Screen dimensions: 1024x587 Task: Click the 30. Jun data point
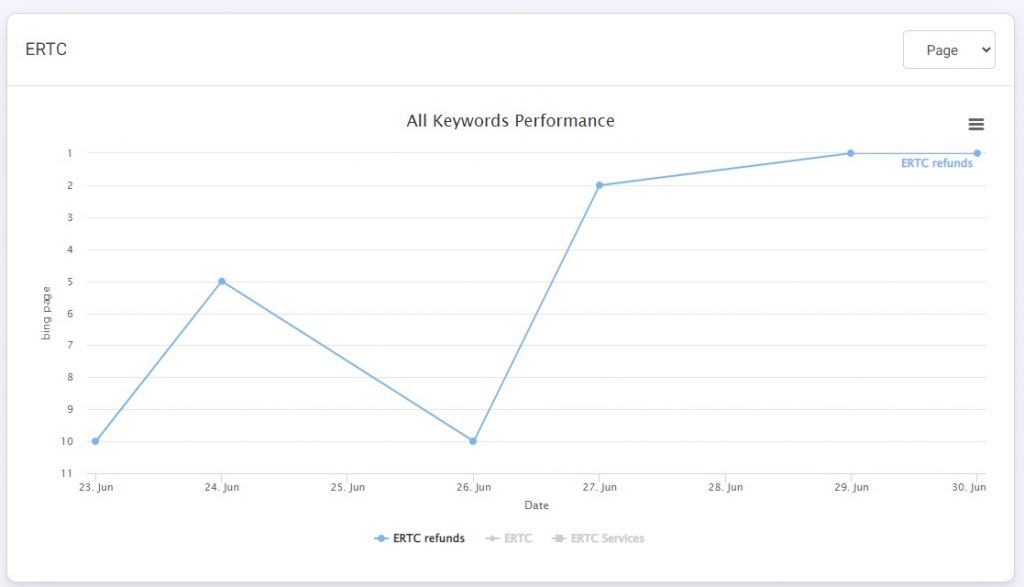click(x=977, y=153)
